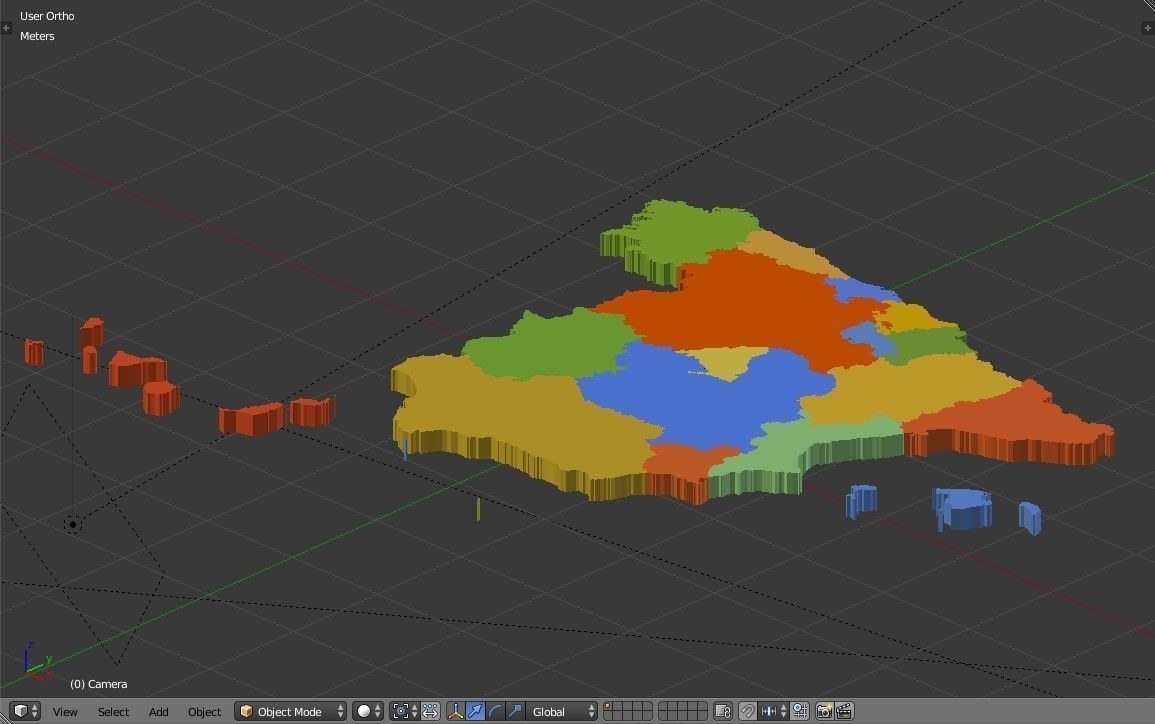Open the View menu
The width and height of the screenshot is (1155, 724).
pos(65,711)
